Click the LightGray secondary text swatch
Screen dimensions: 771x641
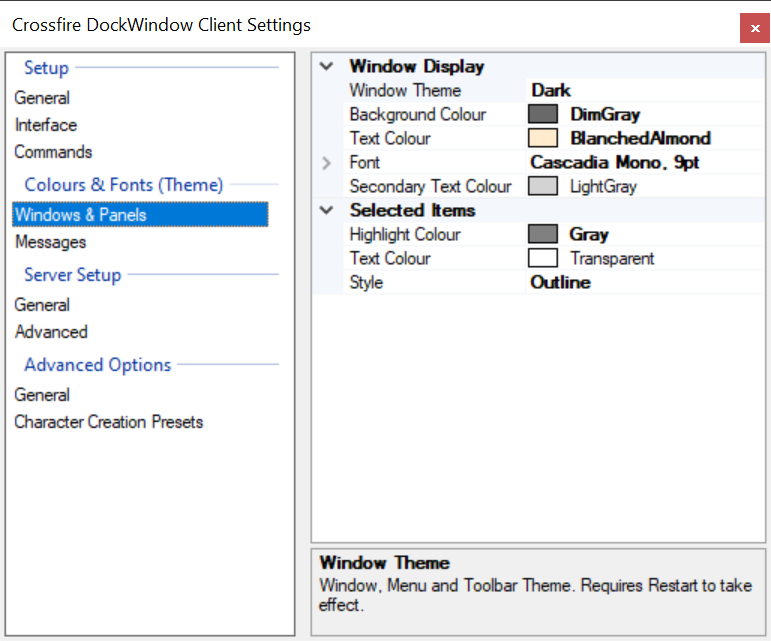click(543, 186)
